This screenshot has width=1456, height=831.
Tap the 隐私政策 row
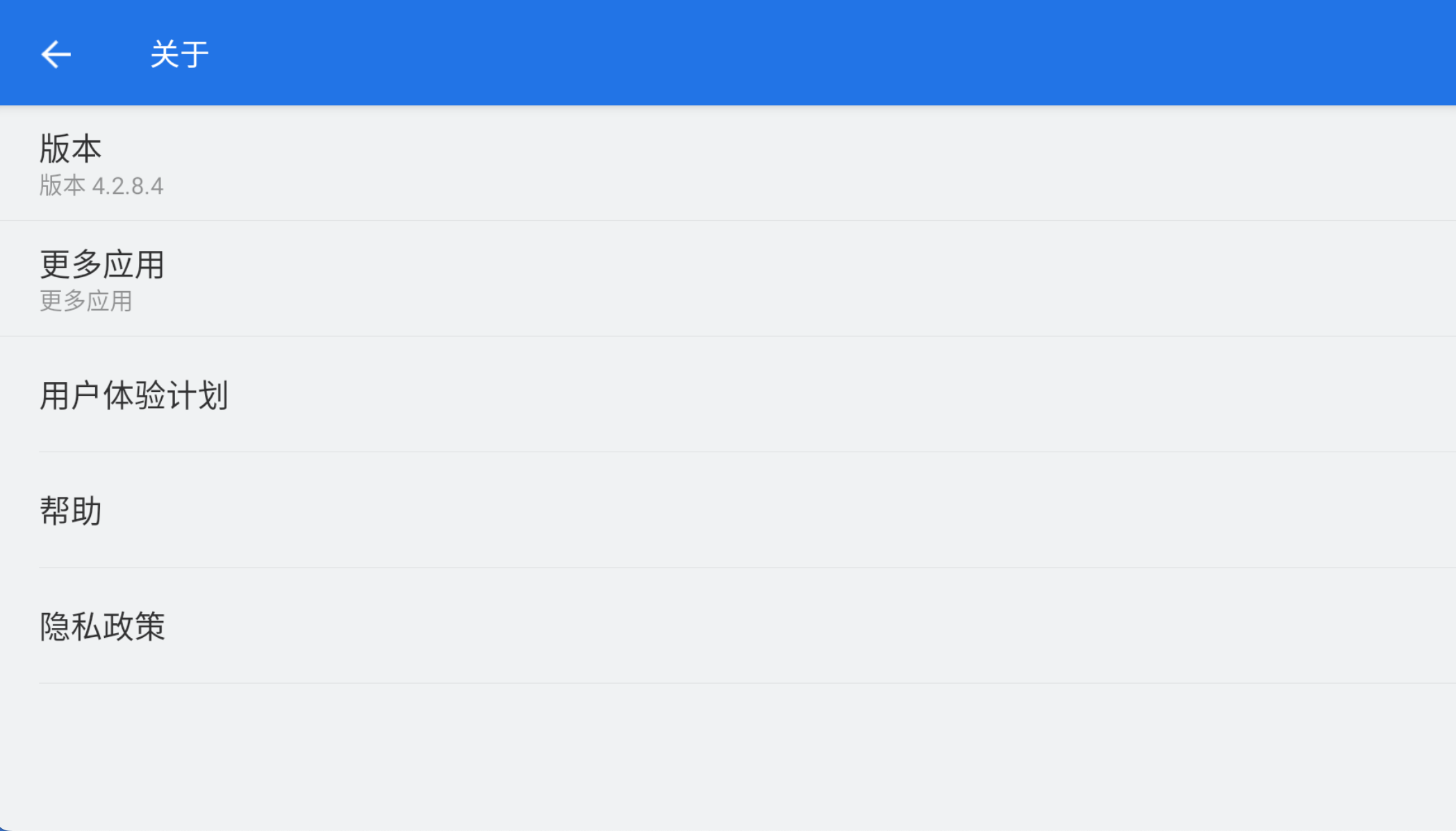pyautogui.click(x=728, y=625)
